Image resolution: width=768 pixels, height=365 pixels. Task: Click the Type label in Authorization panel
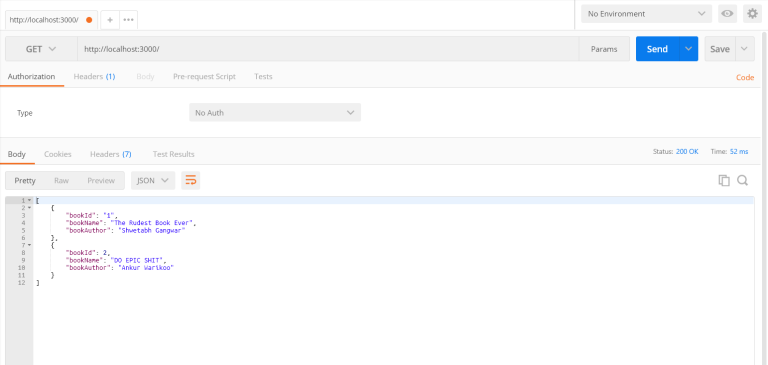pos(24,113)
